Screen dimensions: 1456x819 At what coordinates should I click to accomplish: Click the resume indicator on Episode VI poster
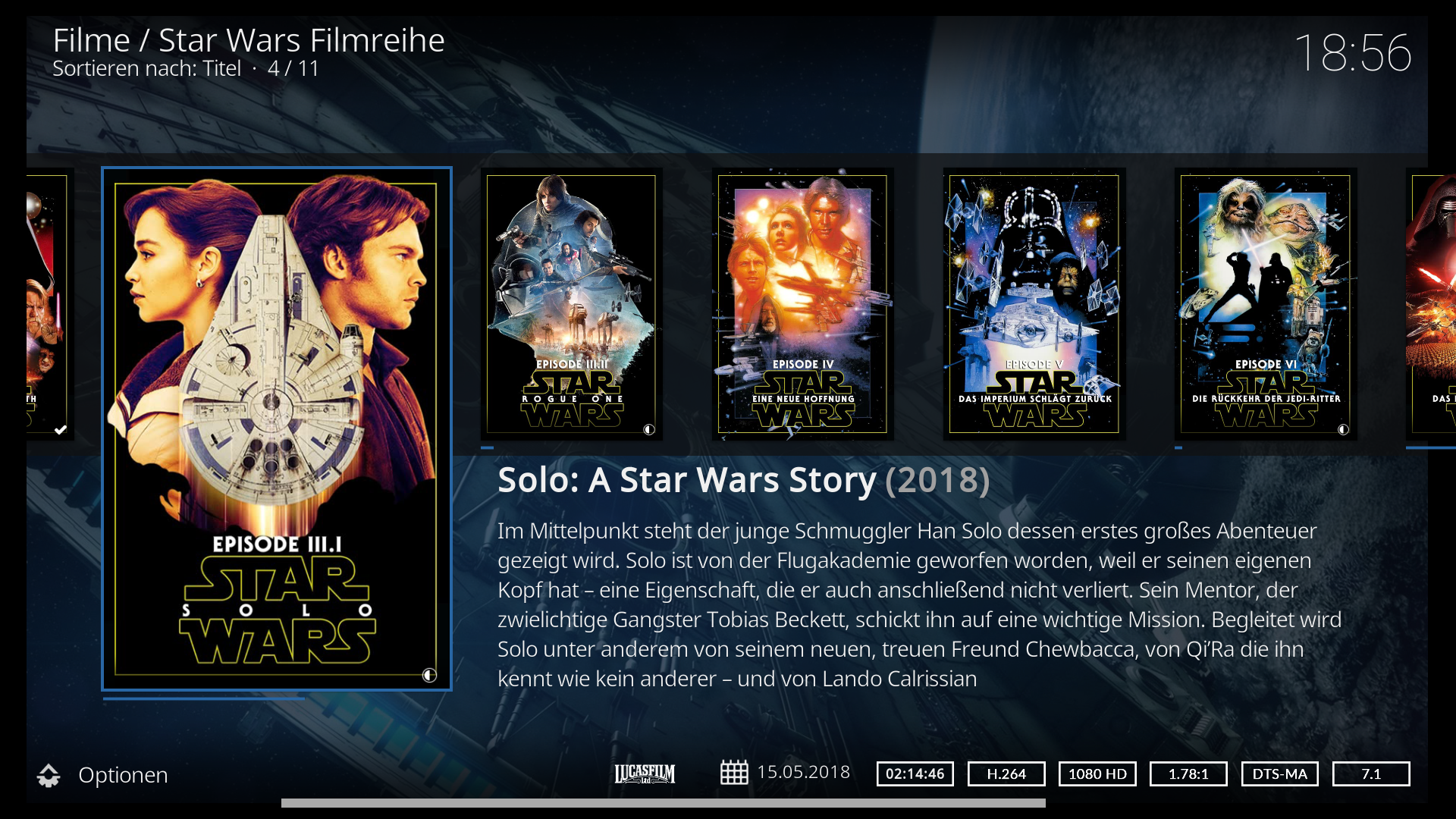[1343, 429]
